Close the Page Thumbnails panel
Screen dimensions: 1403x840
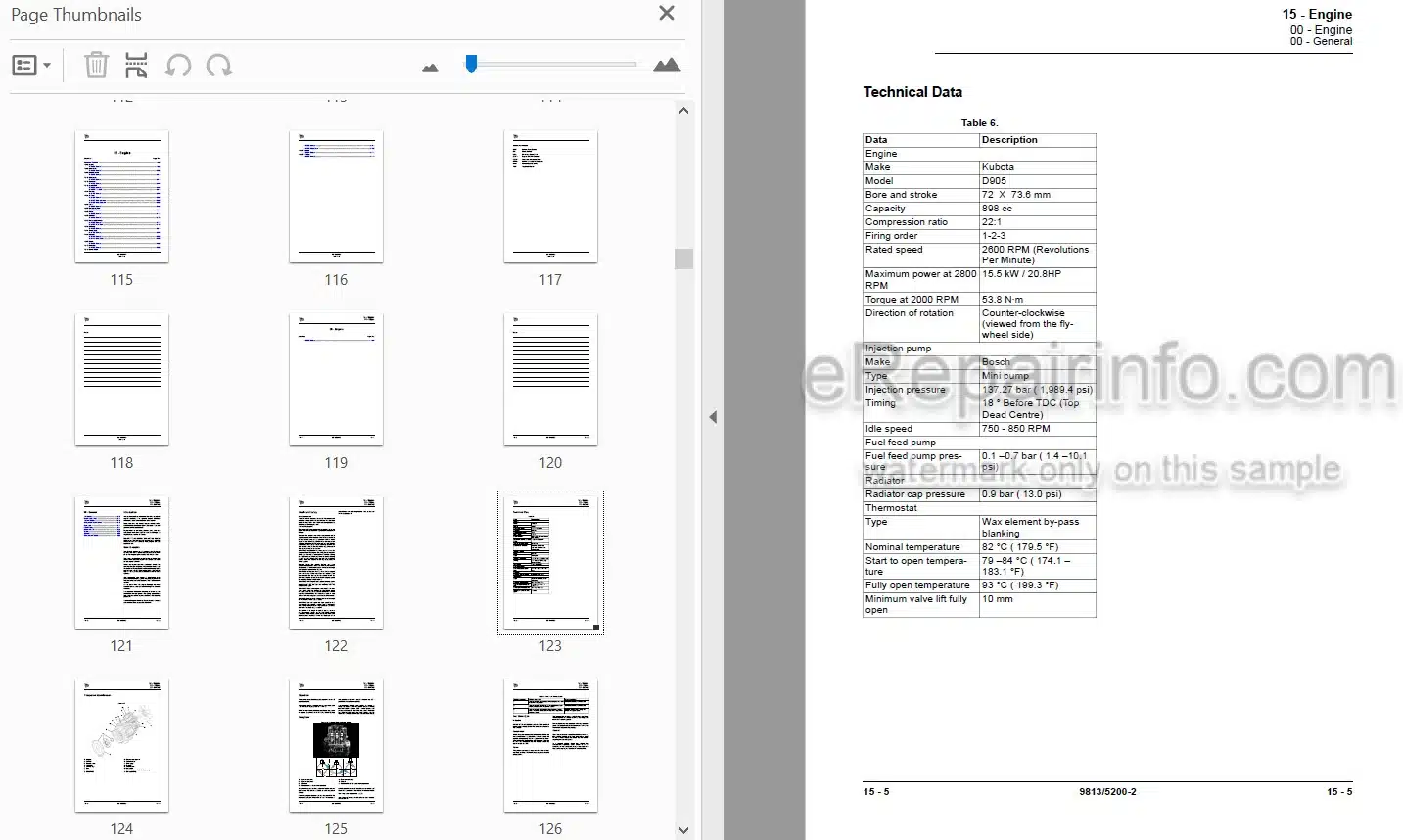coord(667,13)
